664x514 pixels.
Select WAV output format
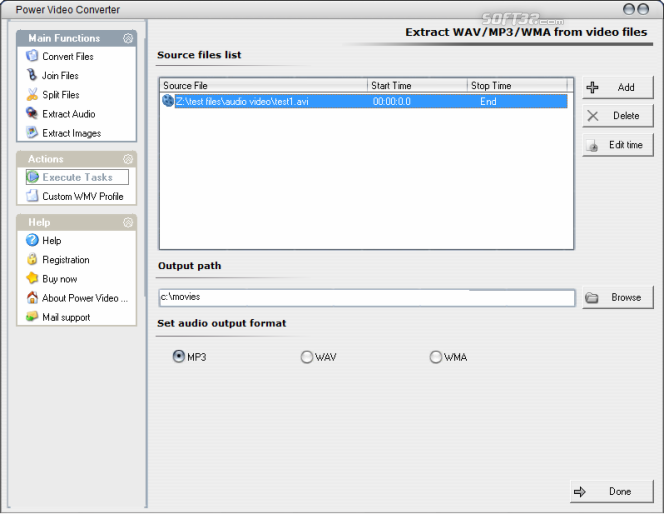click(307, 357)
